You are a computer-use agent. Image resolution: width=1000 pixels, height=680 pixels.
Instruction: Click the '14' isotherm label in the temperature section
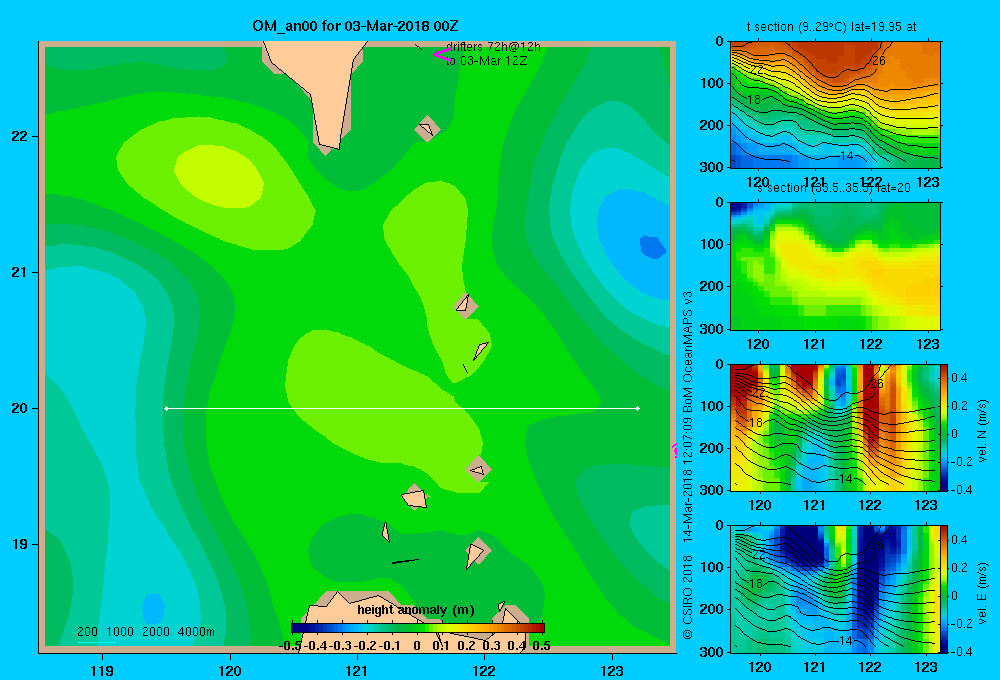tap(846, 156)
